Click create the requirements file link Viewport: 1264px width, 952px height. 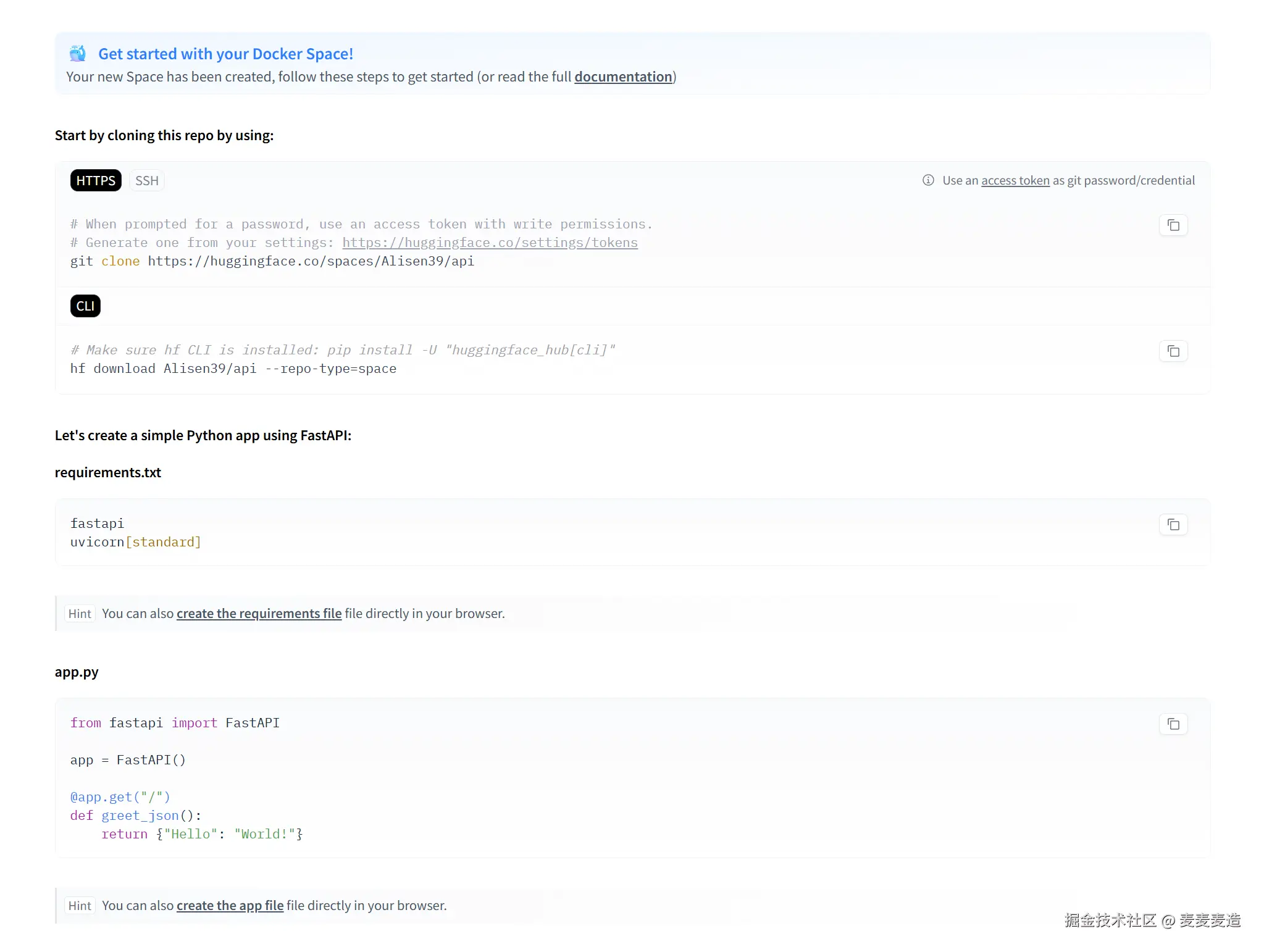click(259, 614)
